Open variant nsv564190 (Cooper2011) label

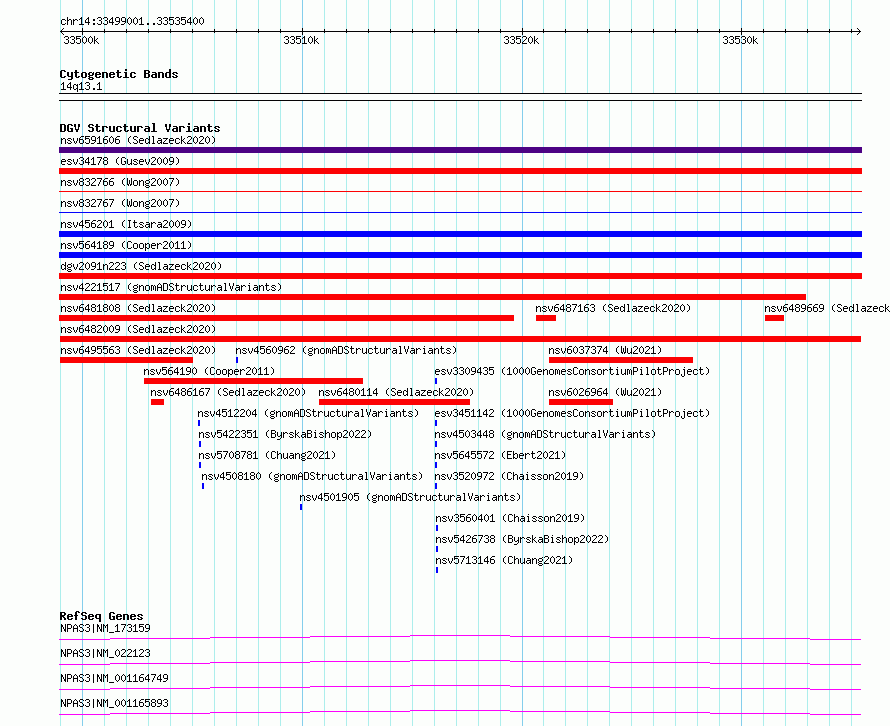pos(209,371)
